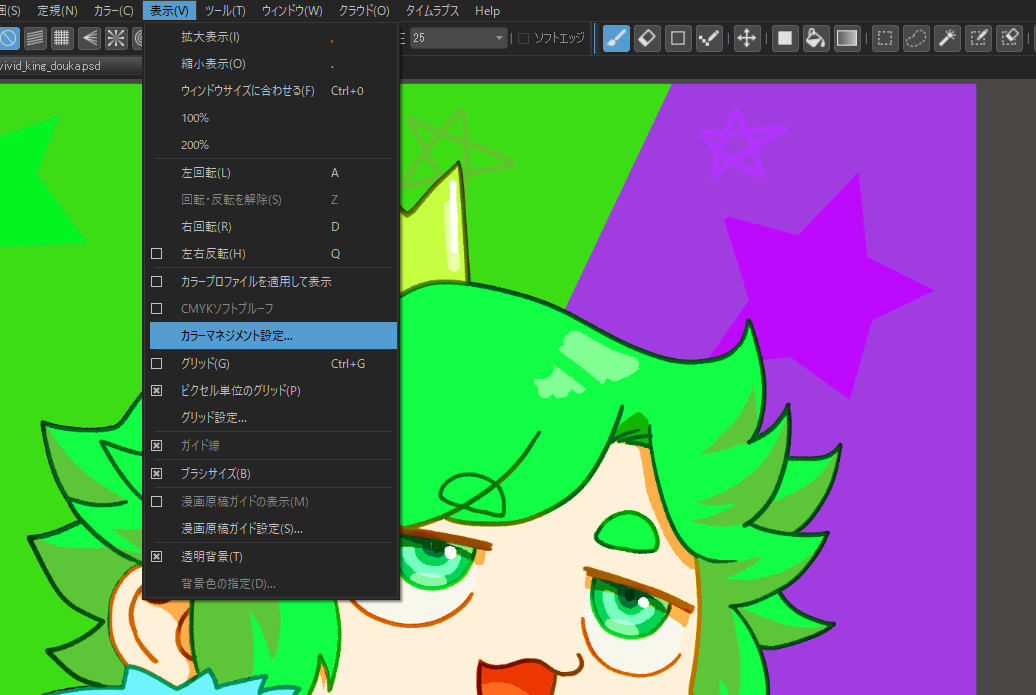Select the Brush tool
The image size is (1036, 695).
[617, 39]
